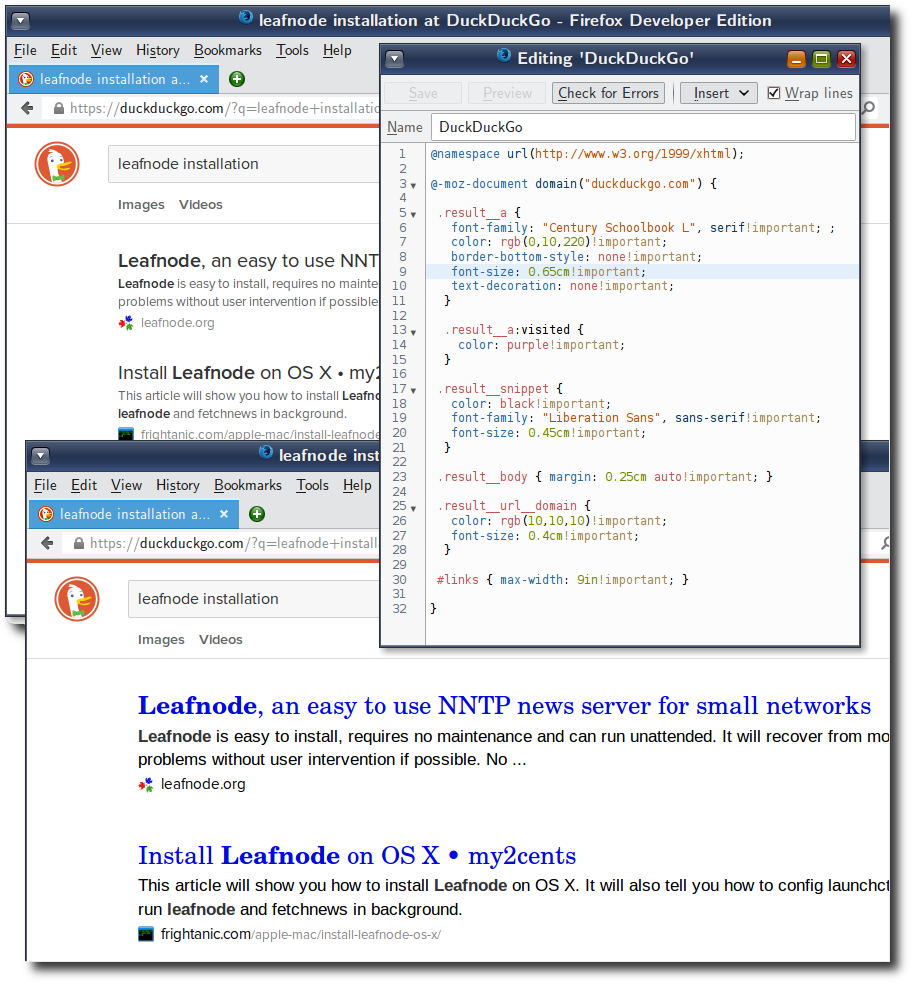Click the Firefox icon in the Editing dialog title
This screenshot has width=911, height=983.
pyautogui.click(x=503, y=56)
